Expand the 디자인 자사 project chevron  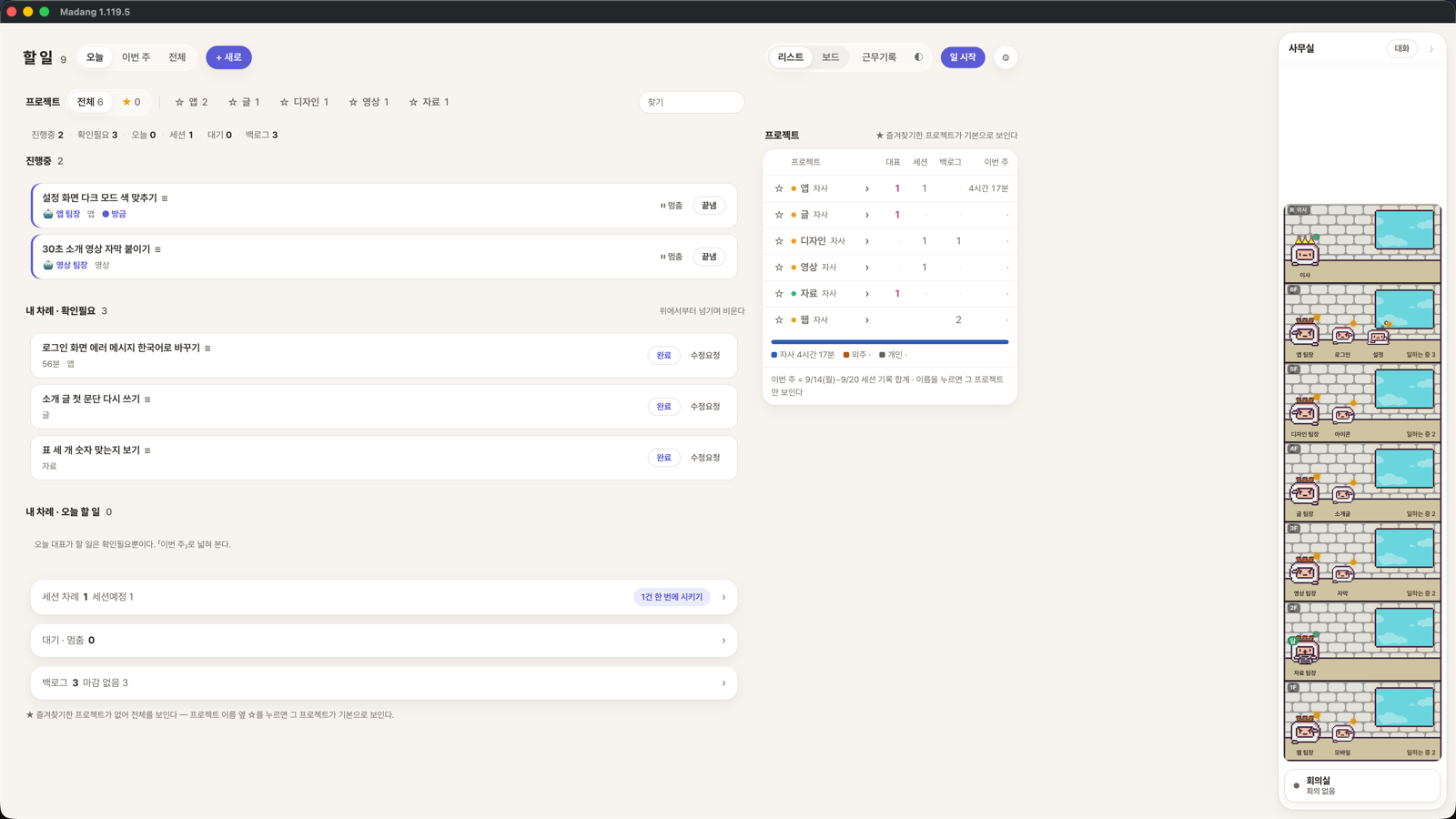point(867,241)
